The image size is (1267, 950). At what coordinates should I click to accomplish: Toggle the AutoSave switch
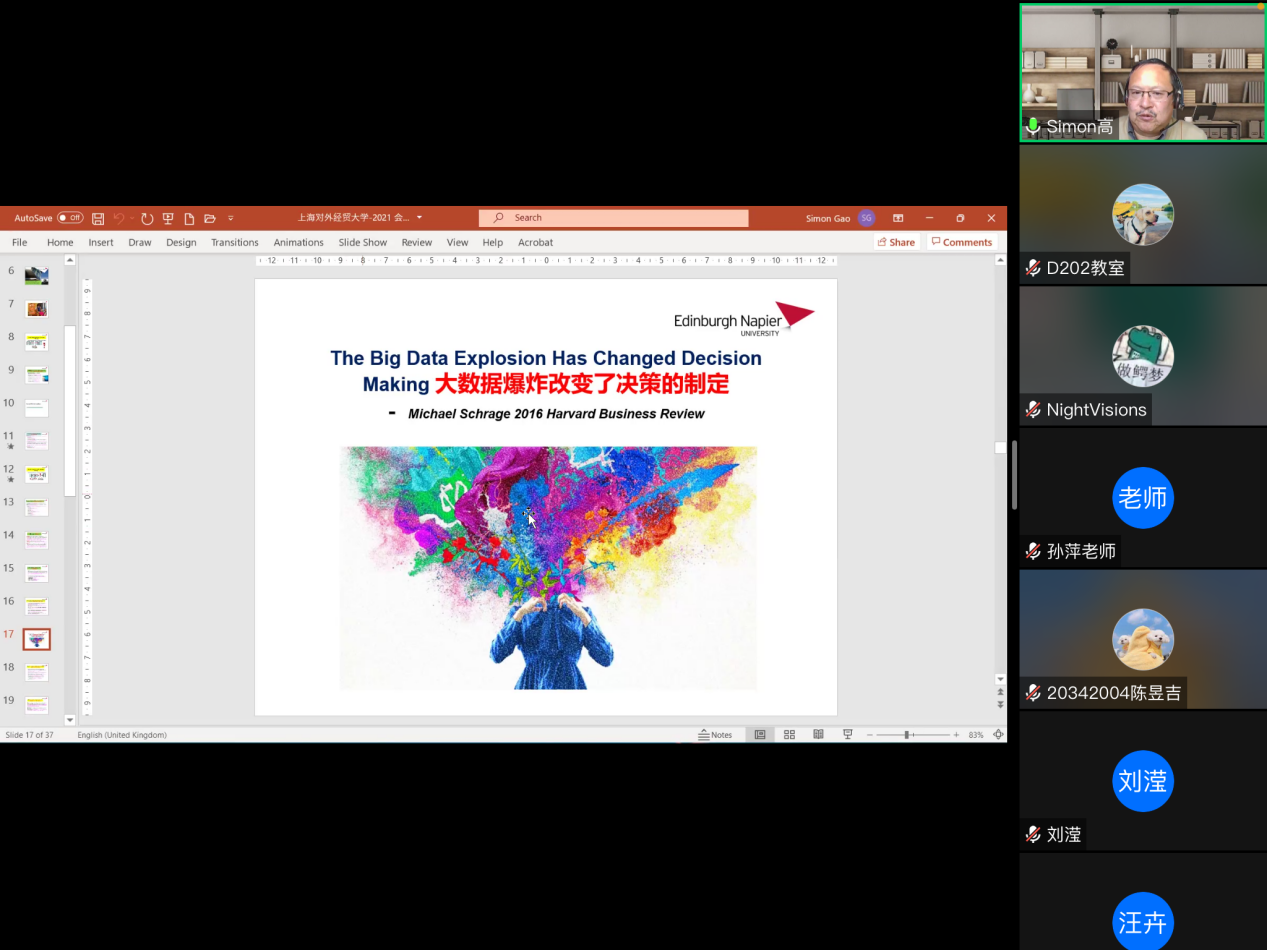pos(70,218)
